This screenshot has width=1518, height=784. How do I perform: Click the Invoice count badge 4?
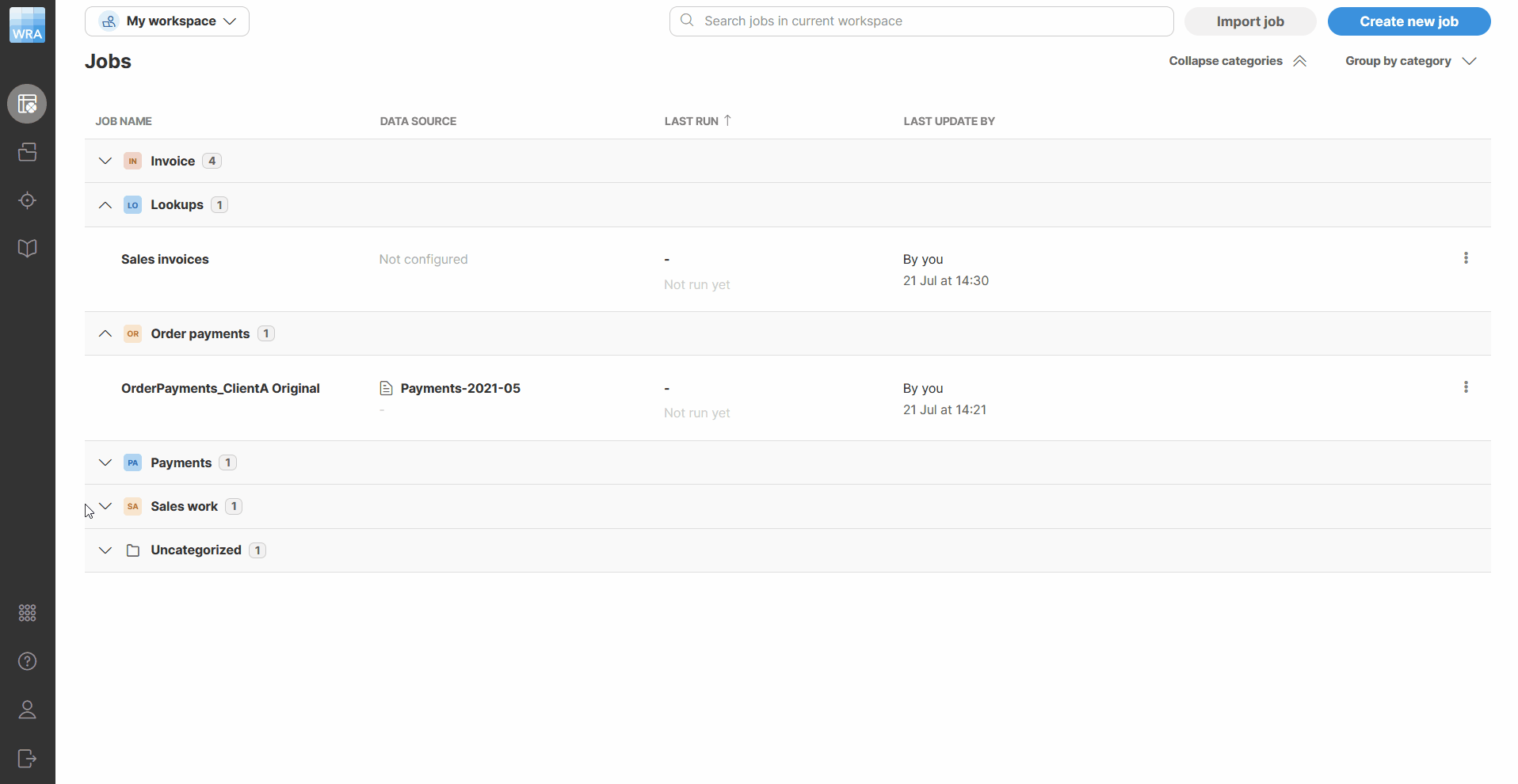(212, 161)
